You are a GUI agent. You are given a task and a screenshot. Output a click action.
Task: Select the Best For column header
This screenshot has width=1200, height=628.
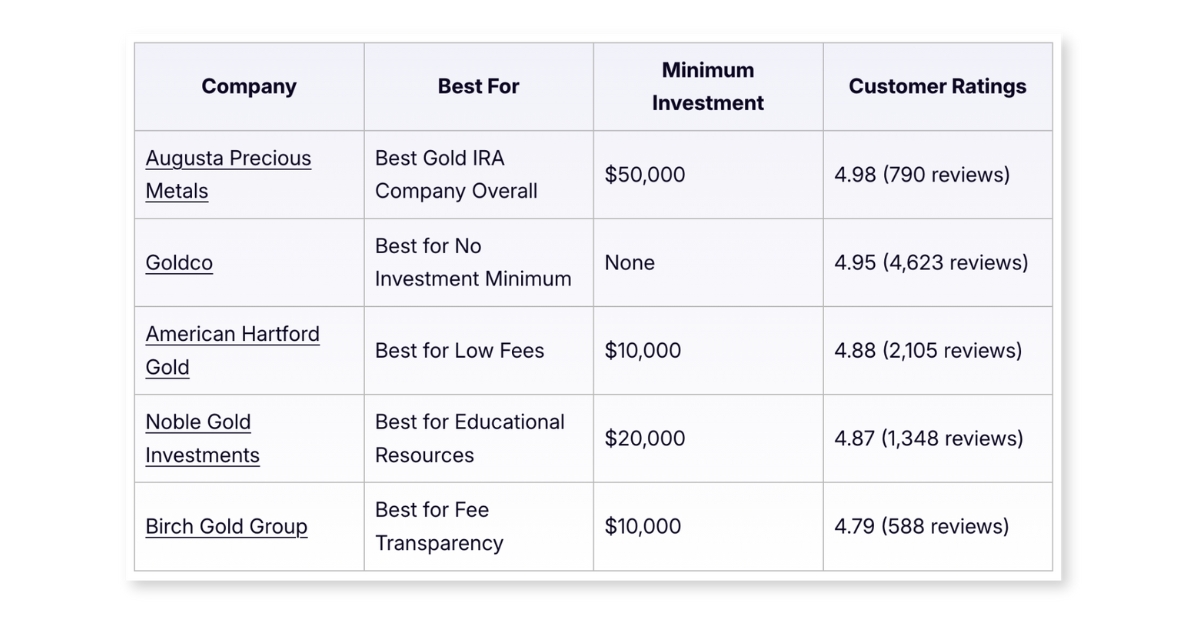tap(479, 86)
